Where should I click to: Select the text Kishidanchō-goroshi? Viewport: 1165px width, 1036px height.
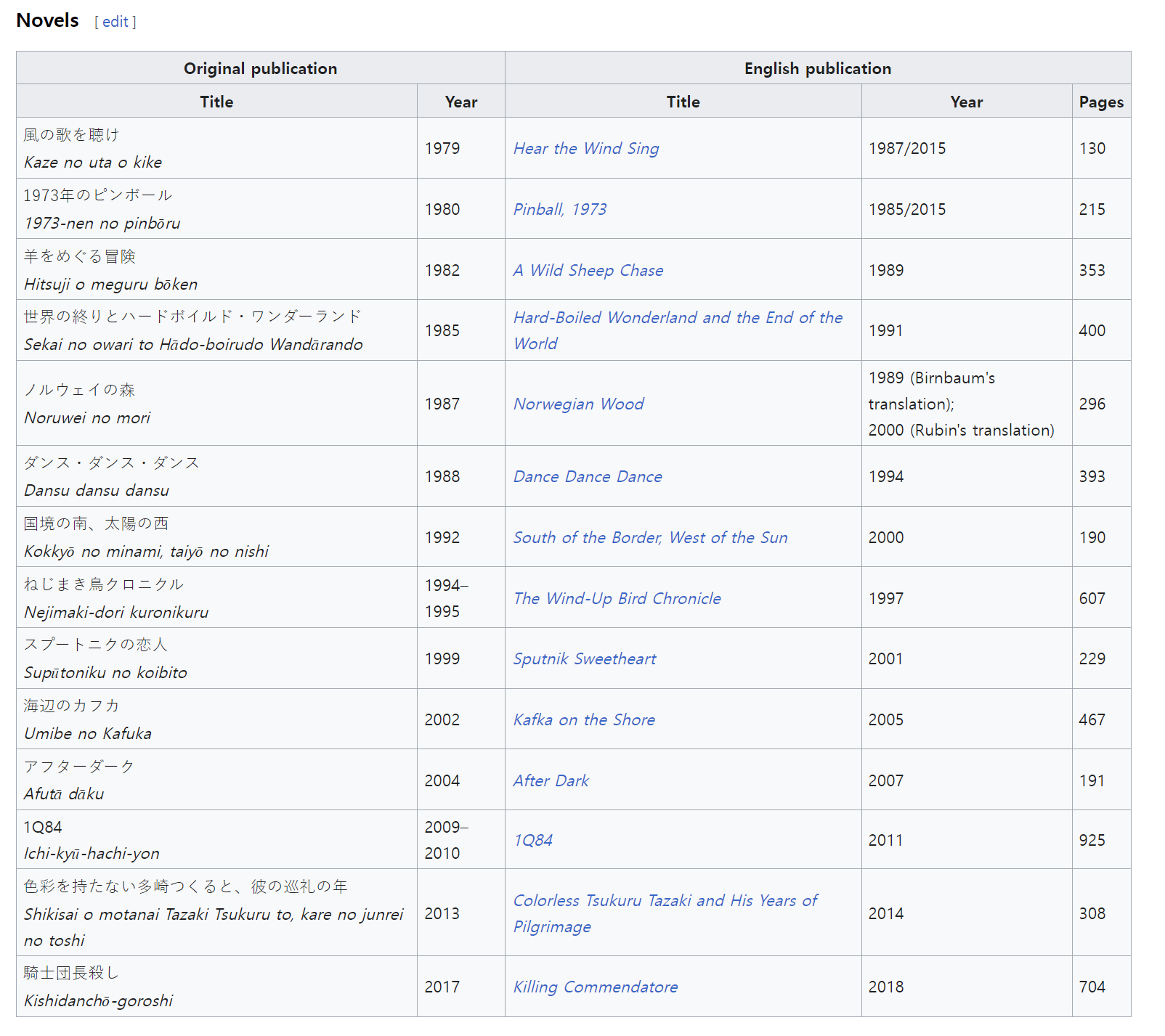pyautogui.click(x=98, y=1000)
